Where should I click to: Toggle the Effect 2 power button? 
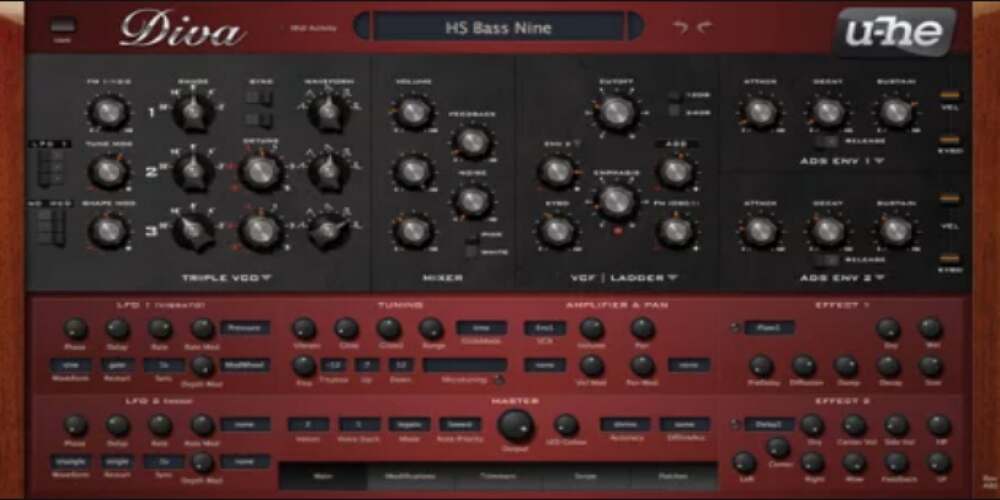(735, 424)
